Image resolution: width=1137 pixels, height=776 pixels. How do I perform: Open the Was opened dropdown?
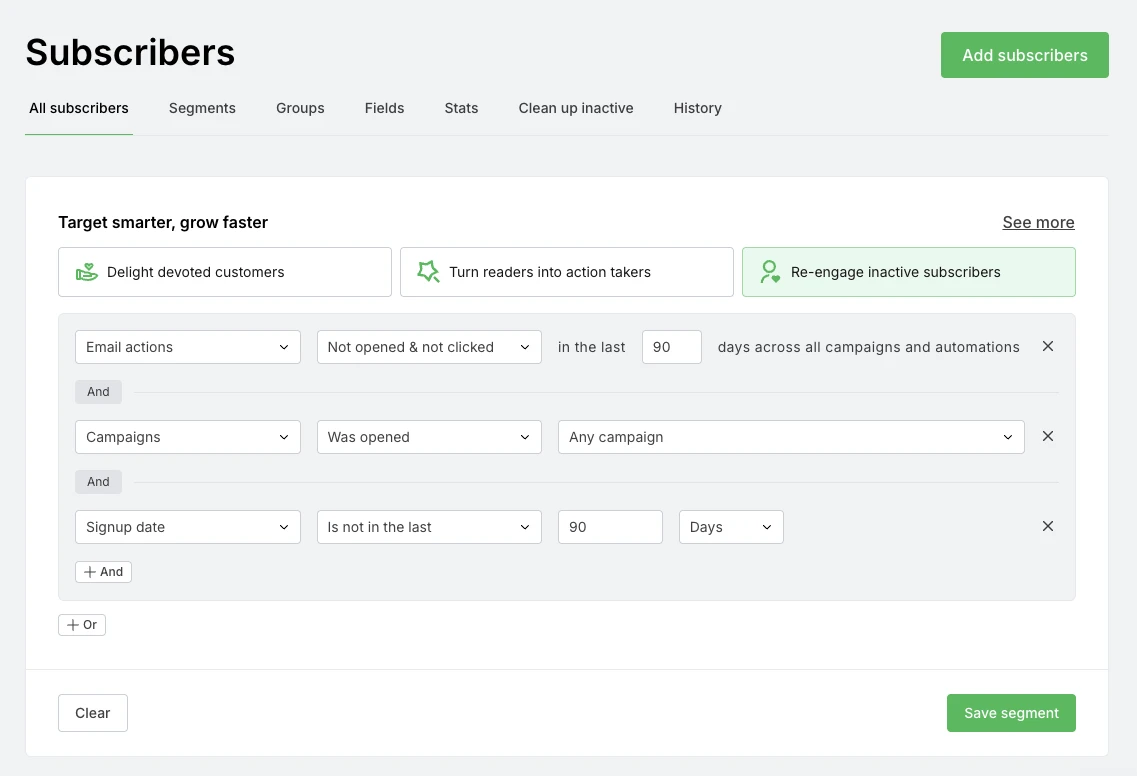429,437
